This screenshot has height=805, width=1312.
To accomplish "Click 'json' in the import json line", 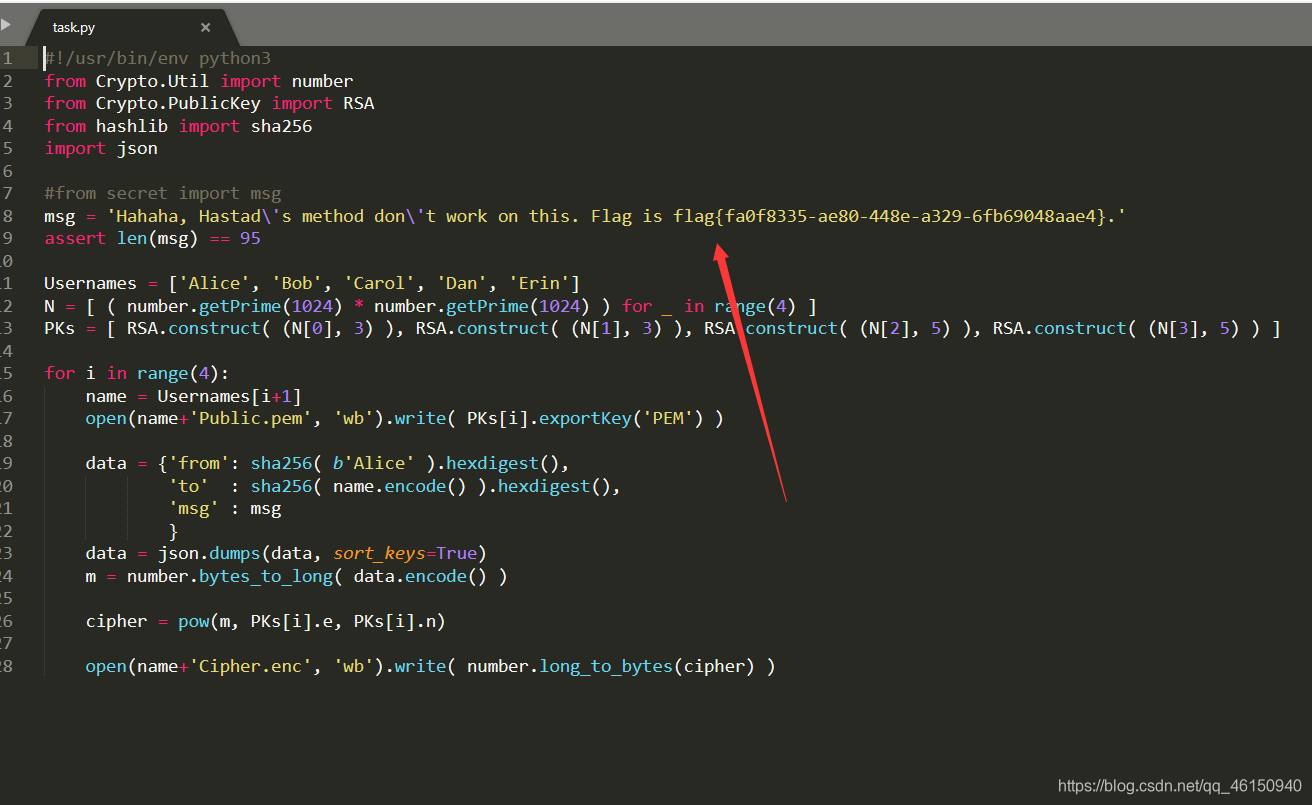I will tap(137, 148).
